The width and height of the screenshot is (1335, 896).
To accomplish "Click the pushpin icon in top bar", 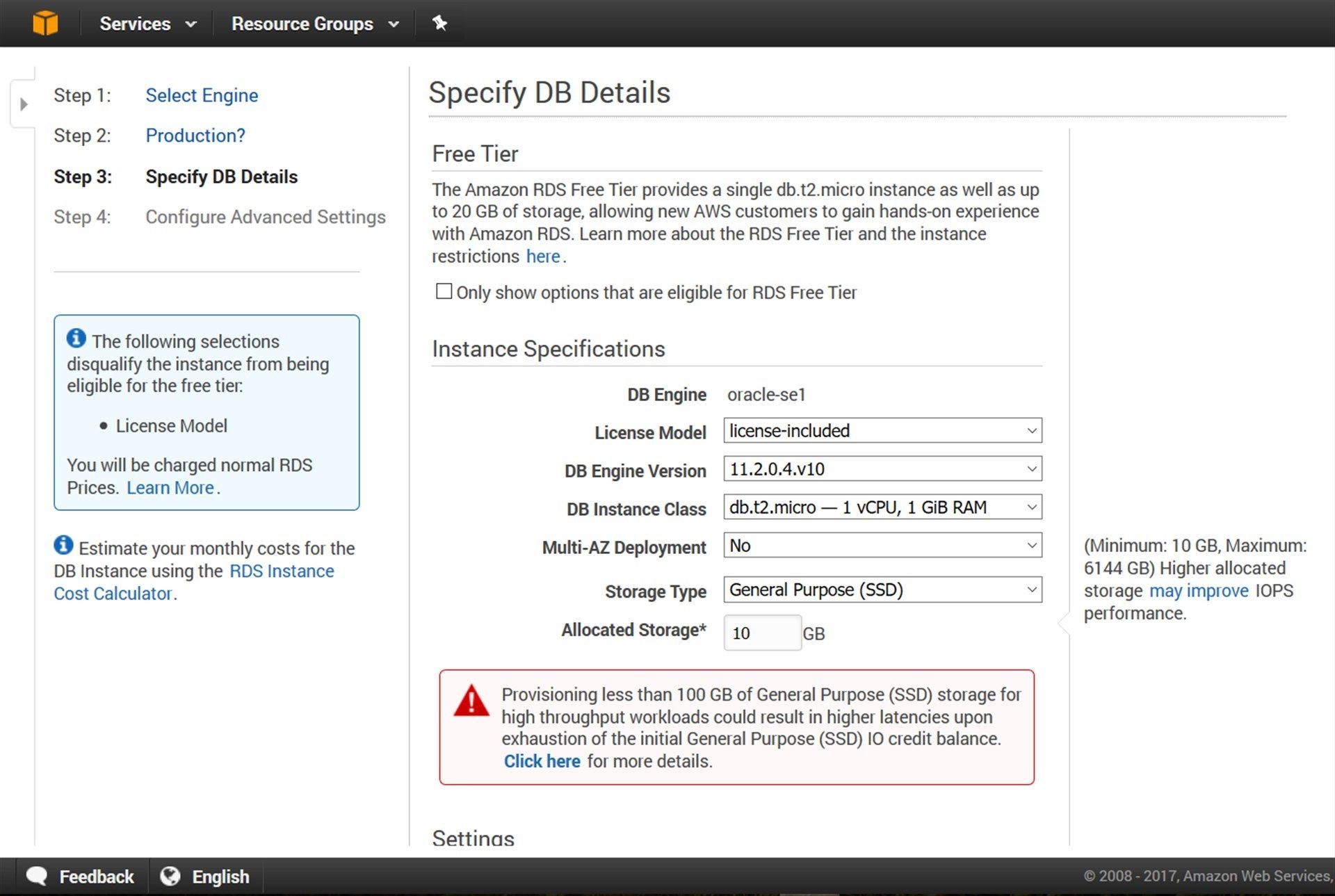I will point(439,23).
